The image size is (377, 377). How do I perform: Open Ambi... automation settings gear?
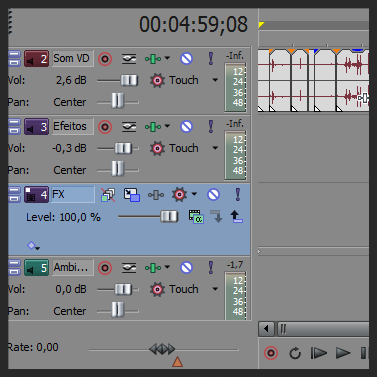[x=157, y=289]
